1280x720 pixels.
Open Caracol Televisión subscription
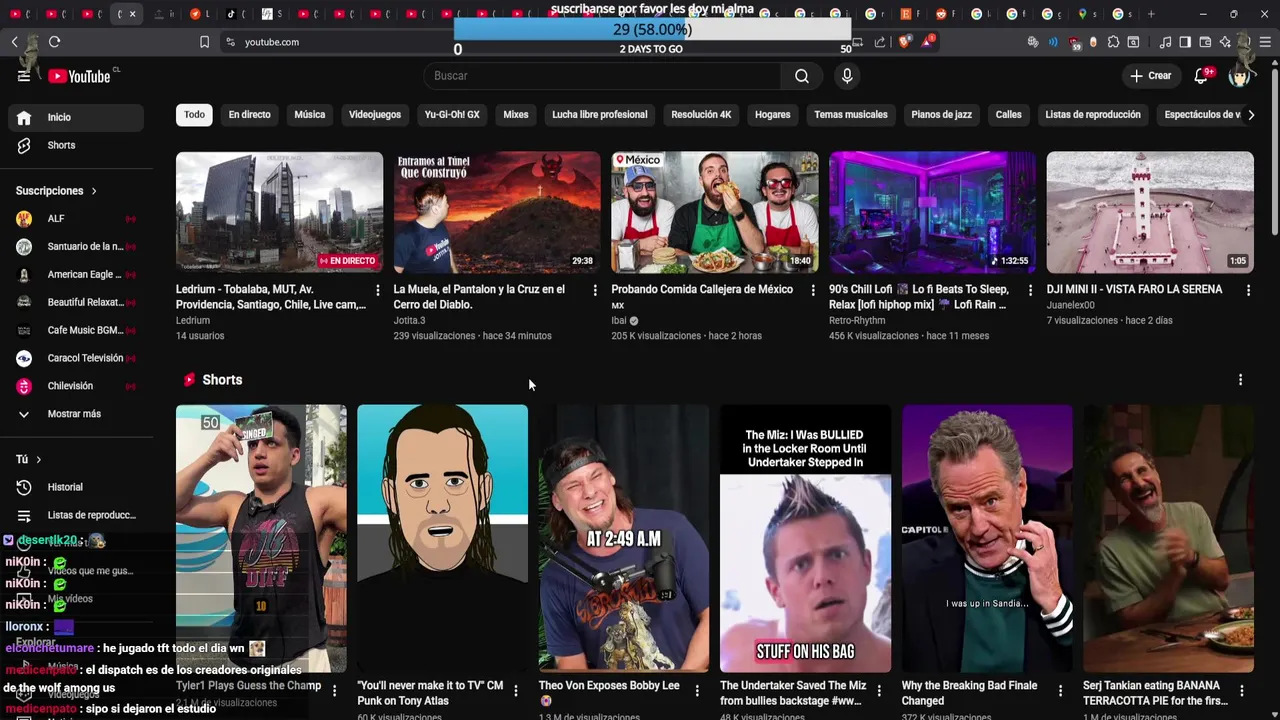pyautogui.click(x=75, y=358)
